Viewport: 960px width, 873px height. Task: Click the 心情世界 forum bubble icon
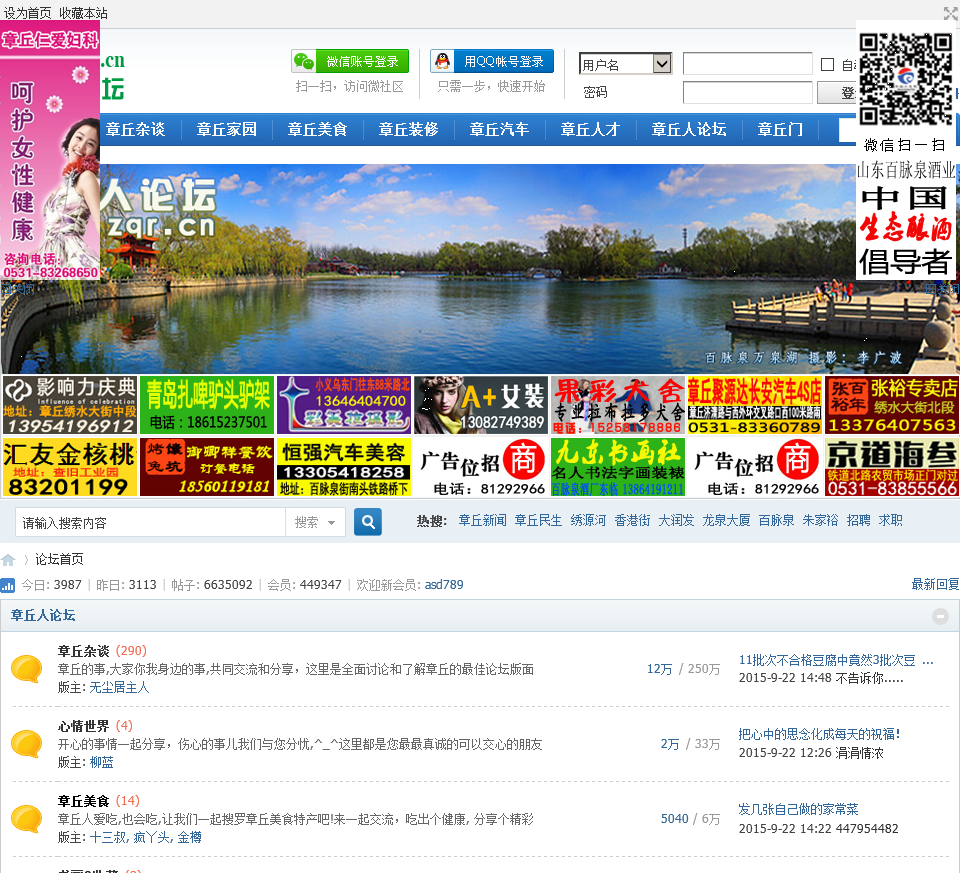[26, 743]
